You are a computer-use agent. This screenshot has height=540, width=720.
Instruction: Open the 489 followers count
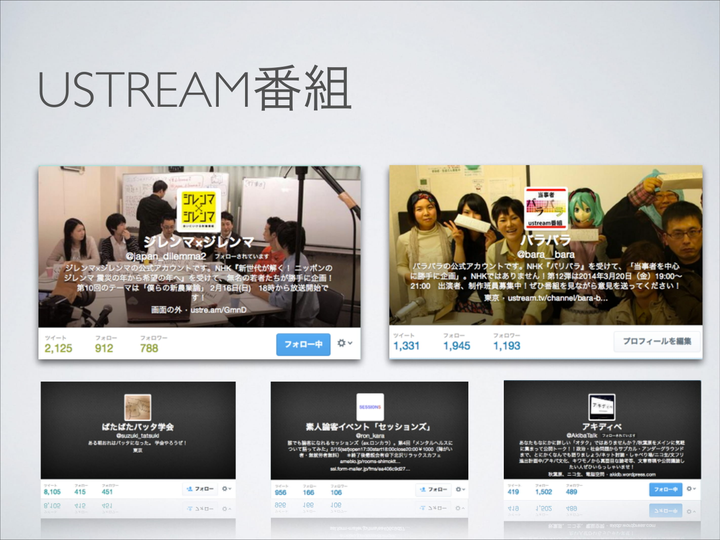571,492
